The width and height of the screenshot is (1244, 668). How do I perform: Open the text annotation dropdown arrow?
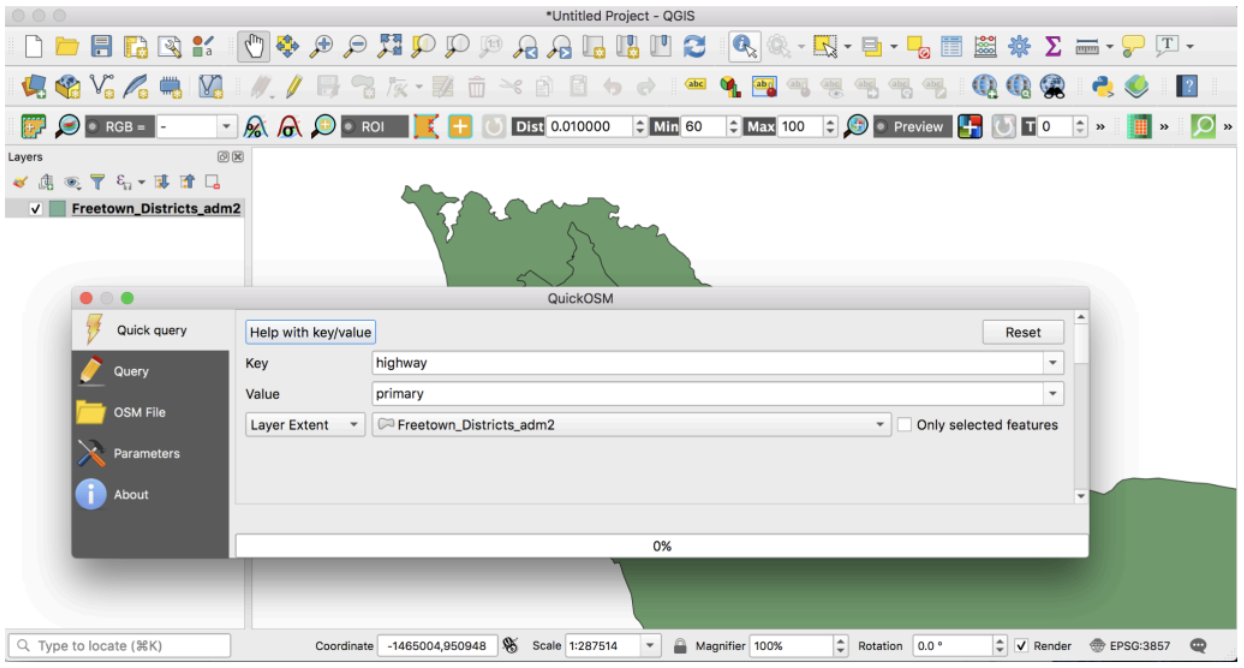[x=1190, y=46]
